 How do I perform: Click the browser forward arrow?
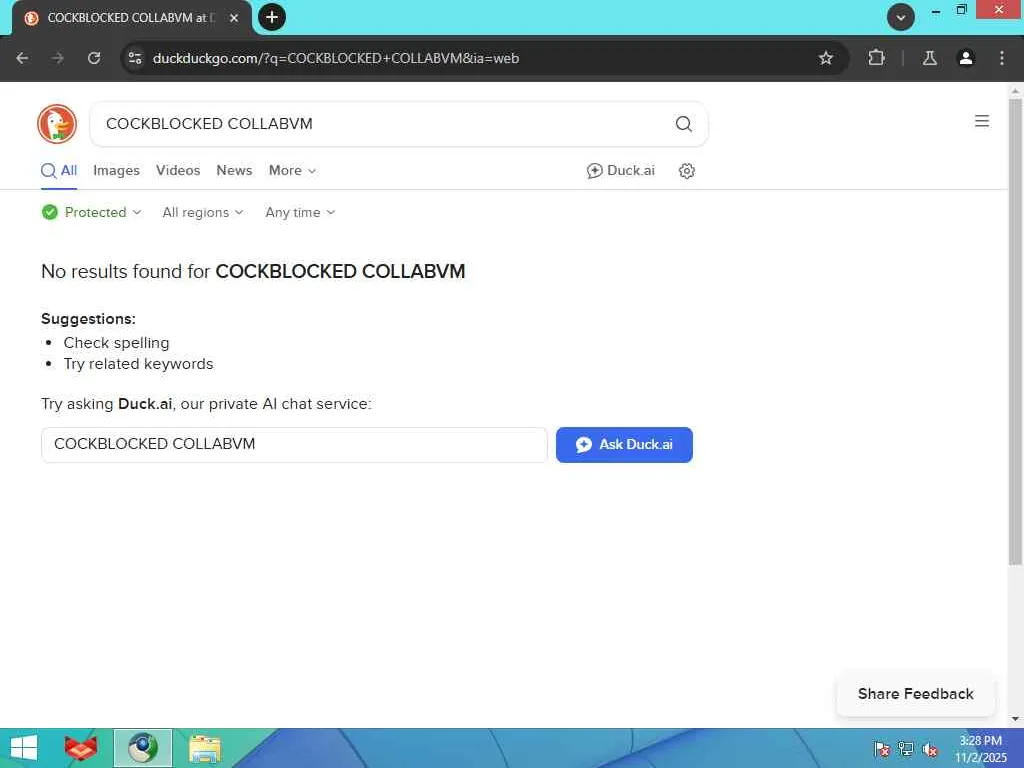tap(58, 58)
